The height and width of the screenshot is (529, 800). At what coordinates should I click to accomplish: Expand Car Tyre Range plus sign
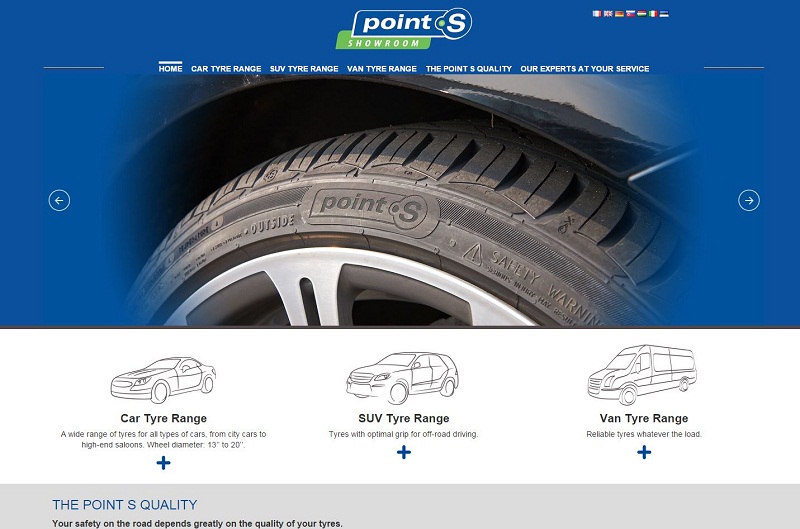(163, 463)
